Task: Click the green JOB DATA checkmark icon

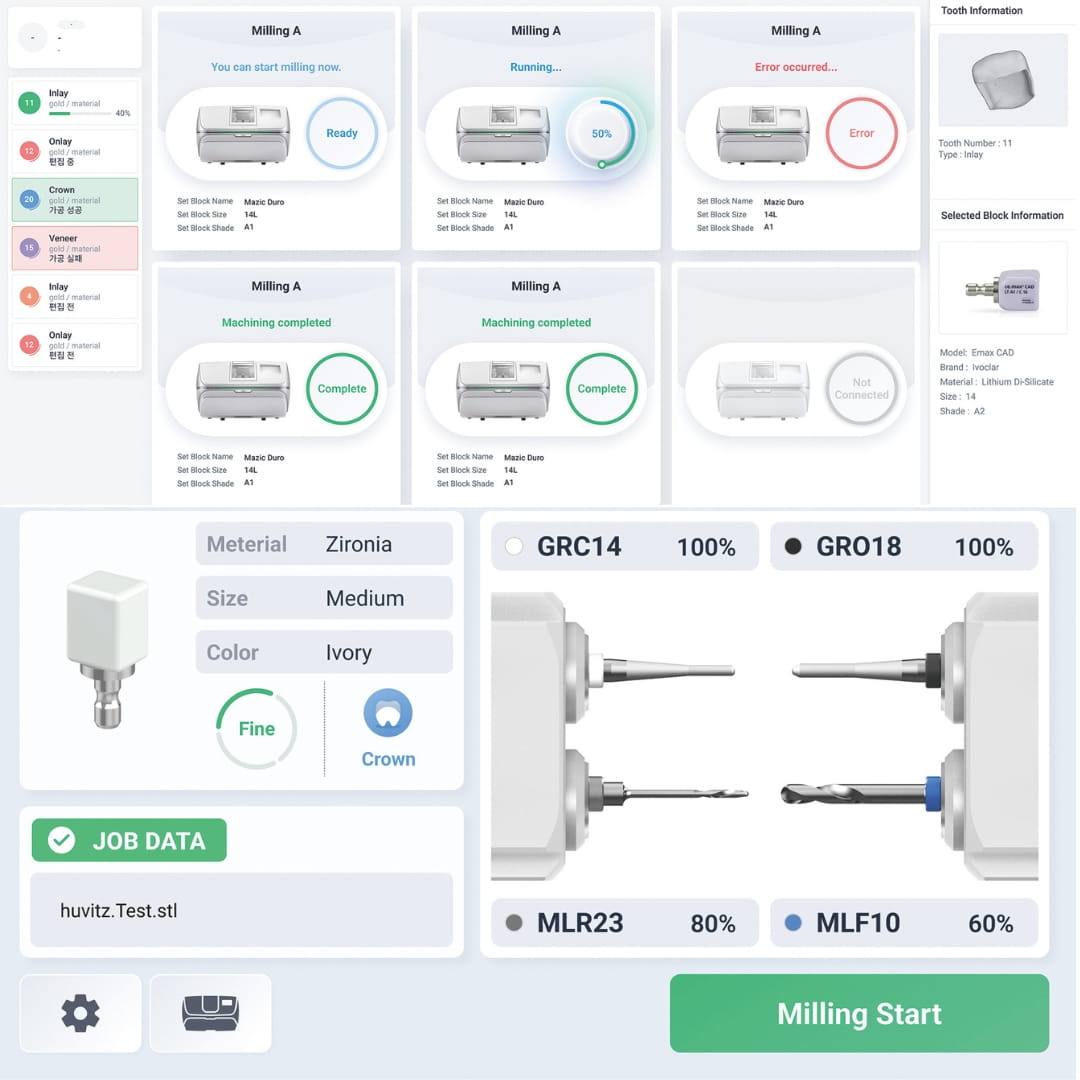Action: [61, 840]
